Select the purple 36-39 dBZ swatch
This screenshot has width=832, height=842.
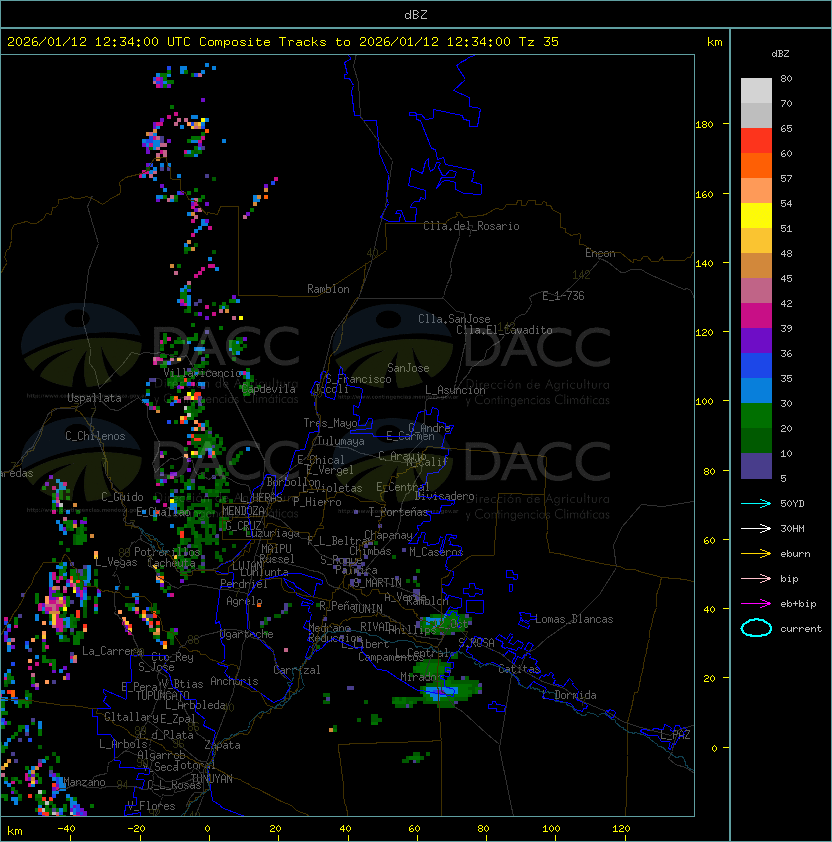click(756, 340)
